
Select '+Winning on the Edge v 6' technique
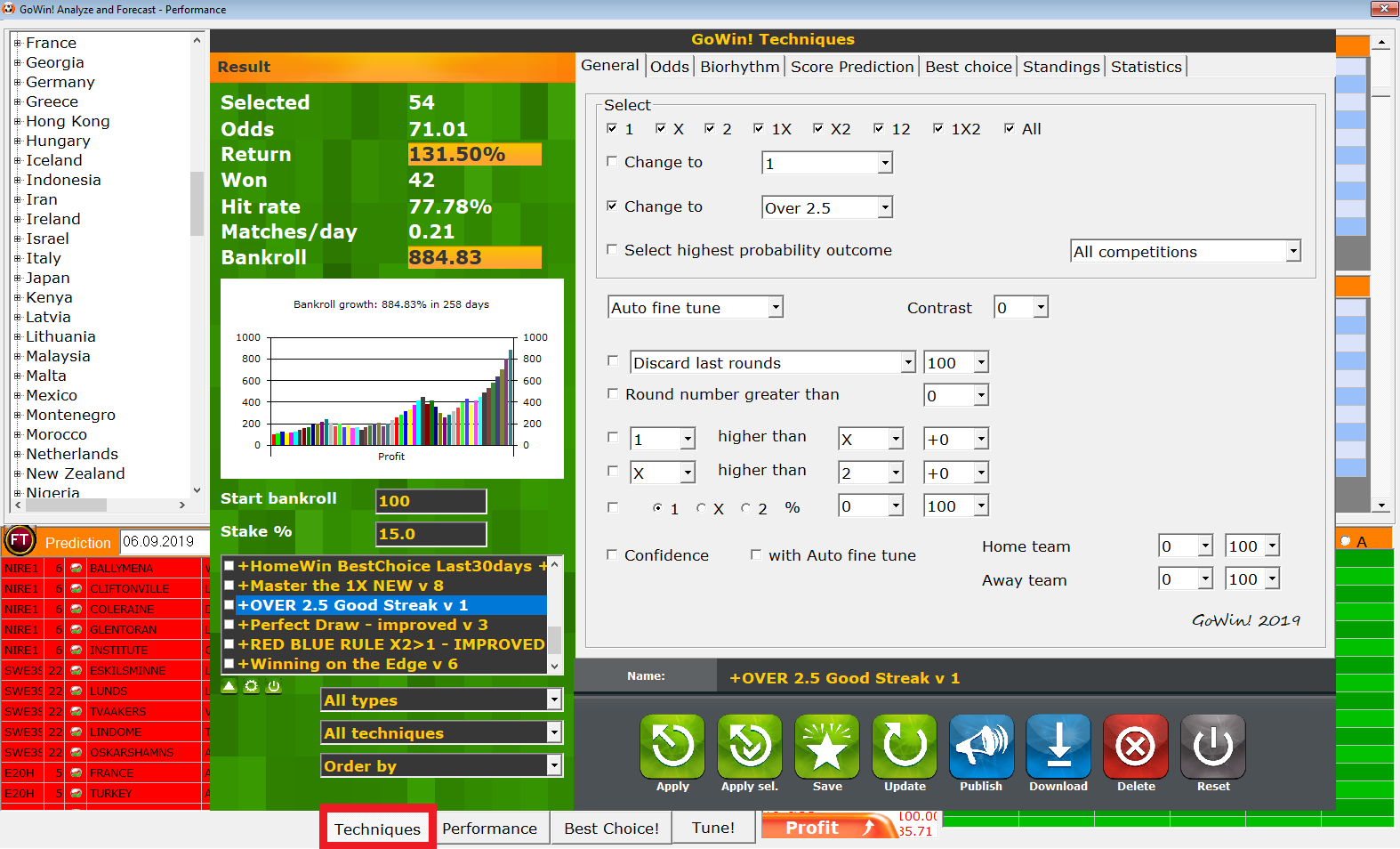click(348, 664)
